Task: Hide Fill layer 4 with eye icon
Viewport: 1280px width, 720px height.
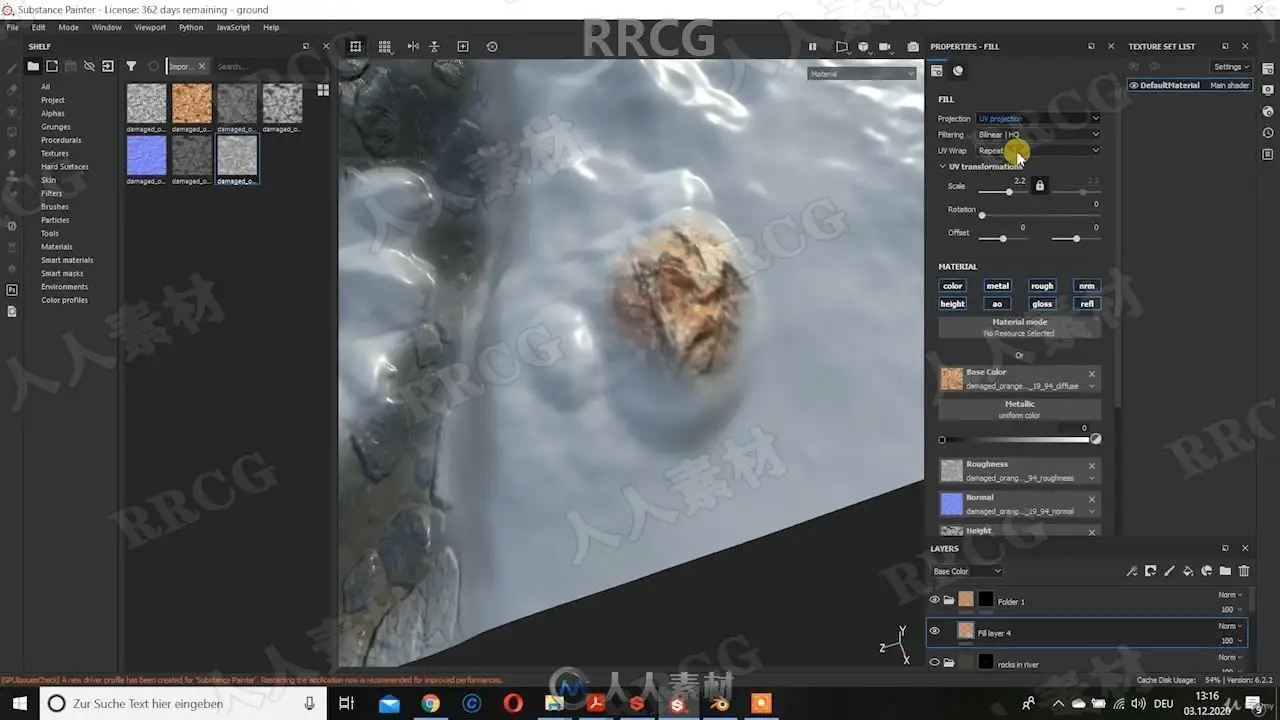Action: pyautogui.click(x=934, y=631)
